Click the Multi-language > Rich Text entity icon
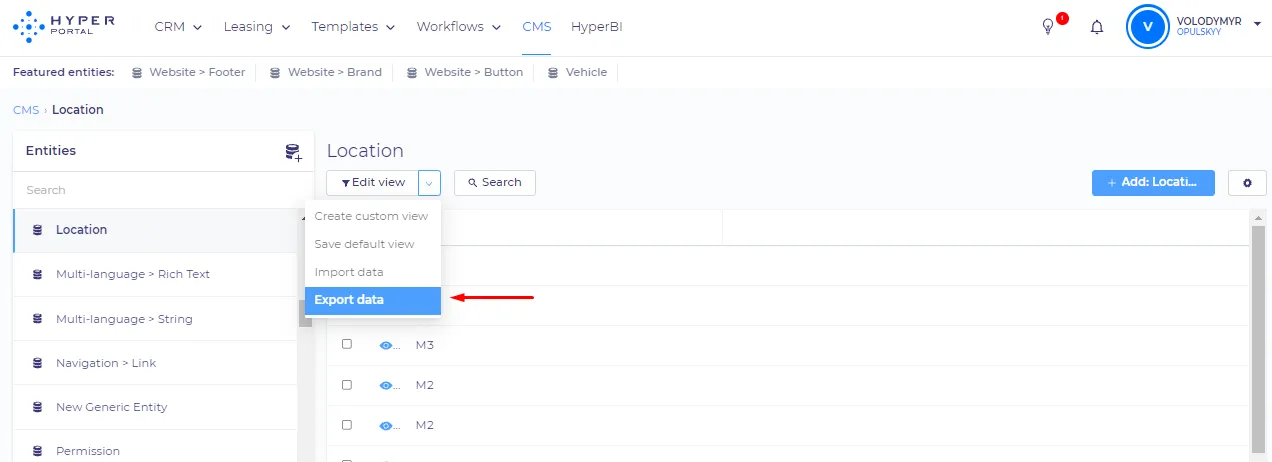The height and width of the screenshot is (462, 1272). 38,274
